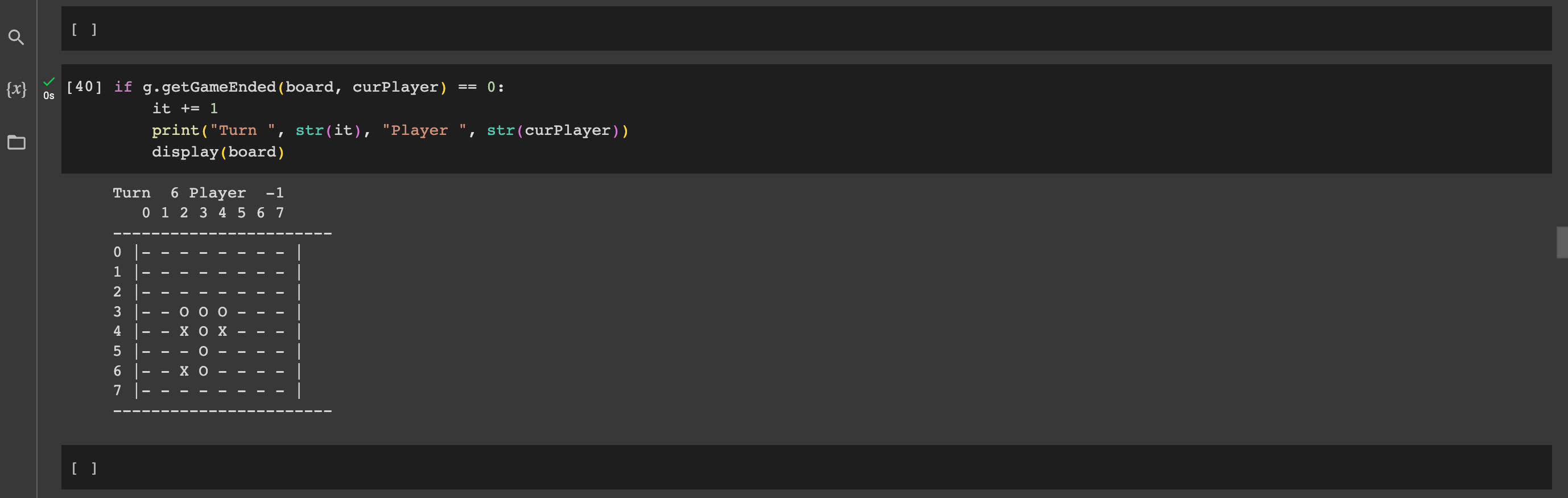Place cursor on getGameEnded in the code
The height and width of the screenshot is (498, 1568).
(x=218, y=87)
